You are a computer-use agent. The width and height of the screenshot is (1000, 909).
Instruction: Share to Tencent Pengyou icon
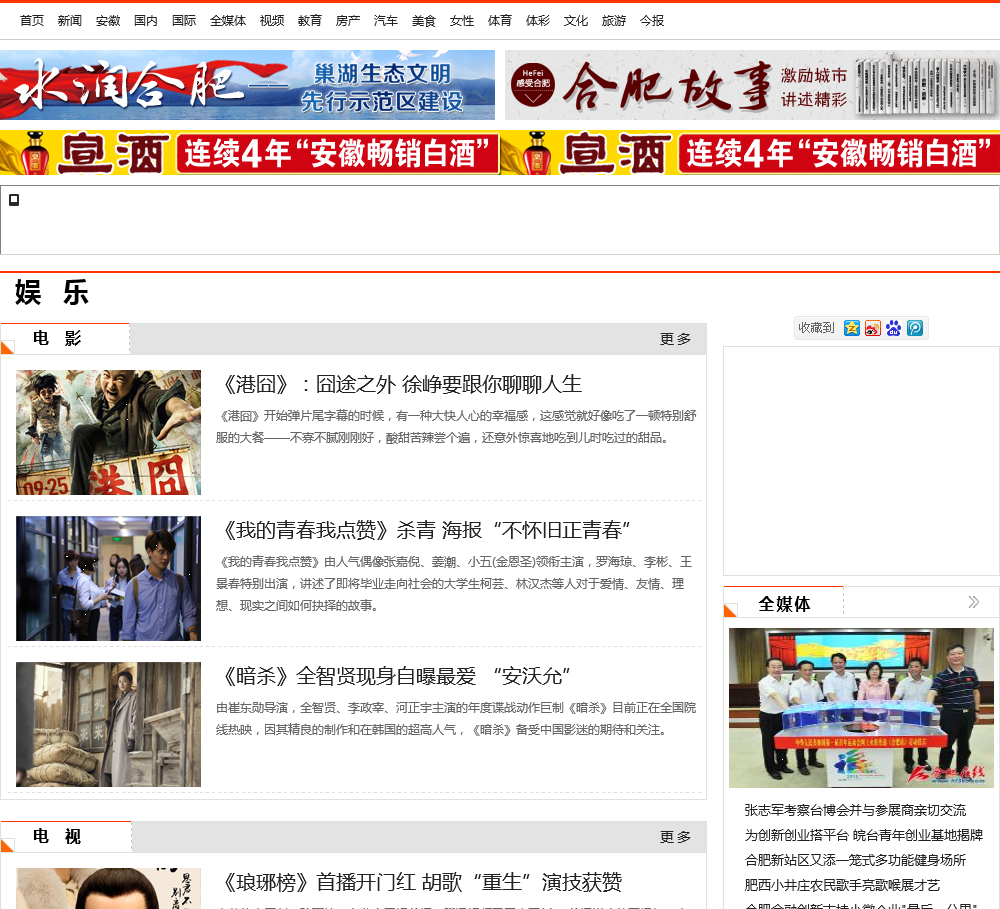click(915, 328)
